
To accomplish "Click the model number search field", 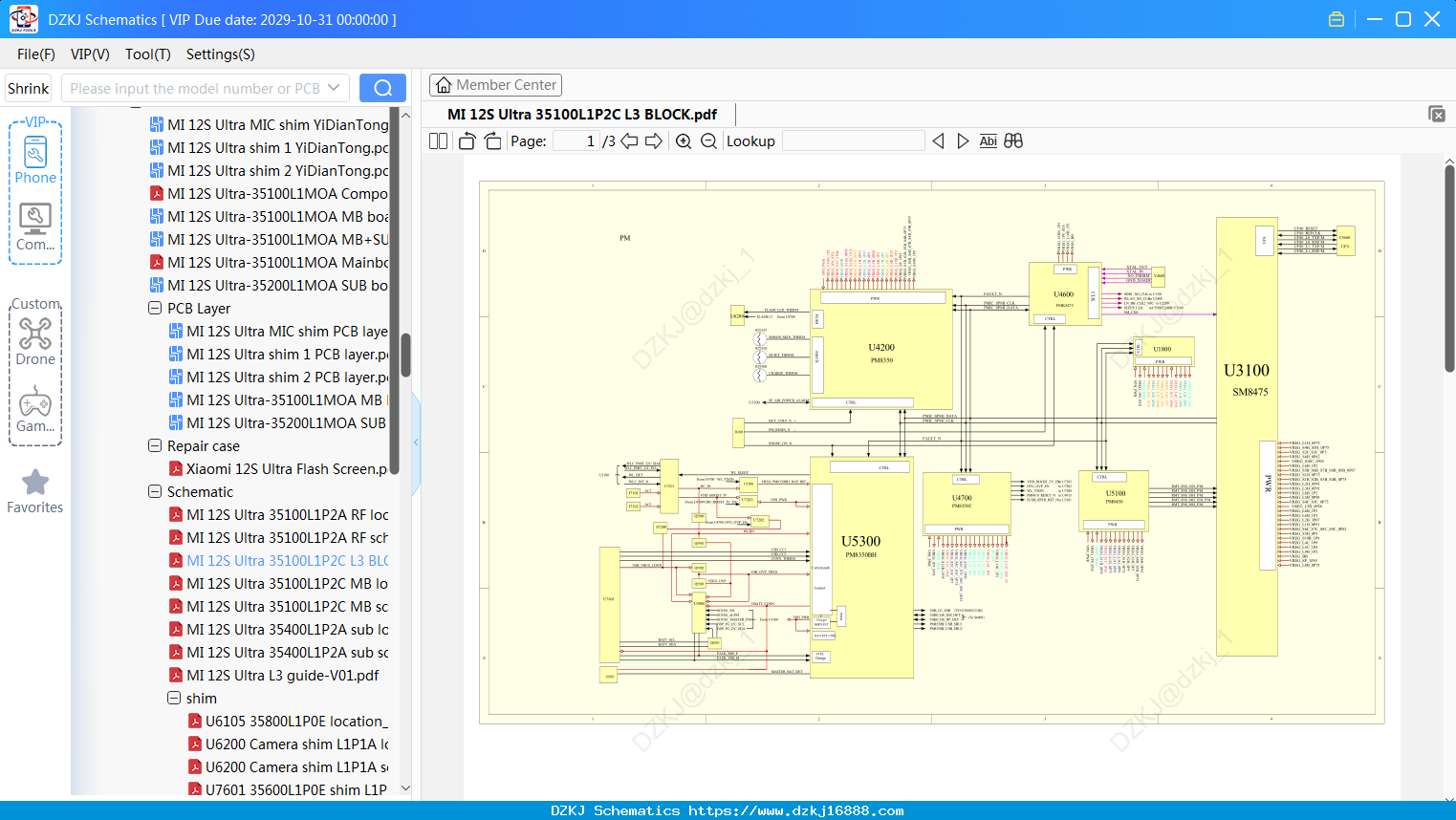I will pos(196,88).
